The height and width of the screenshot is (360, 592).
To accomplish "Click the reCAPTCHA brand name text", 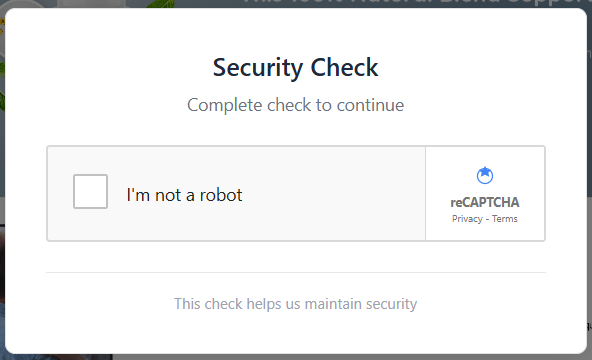I will coord(485,202).
